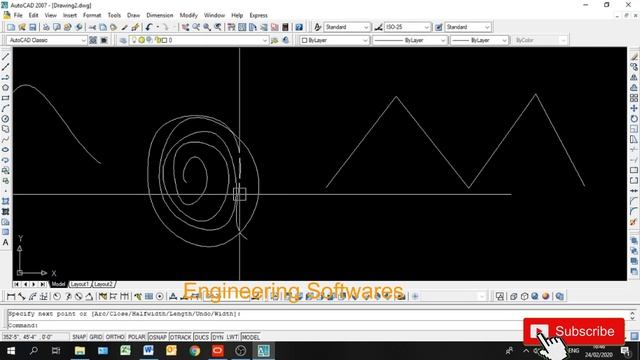The image size is (640, 360).
Task: Select the Rectangle tool
Action: coord(5,98)
